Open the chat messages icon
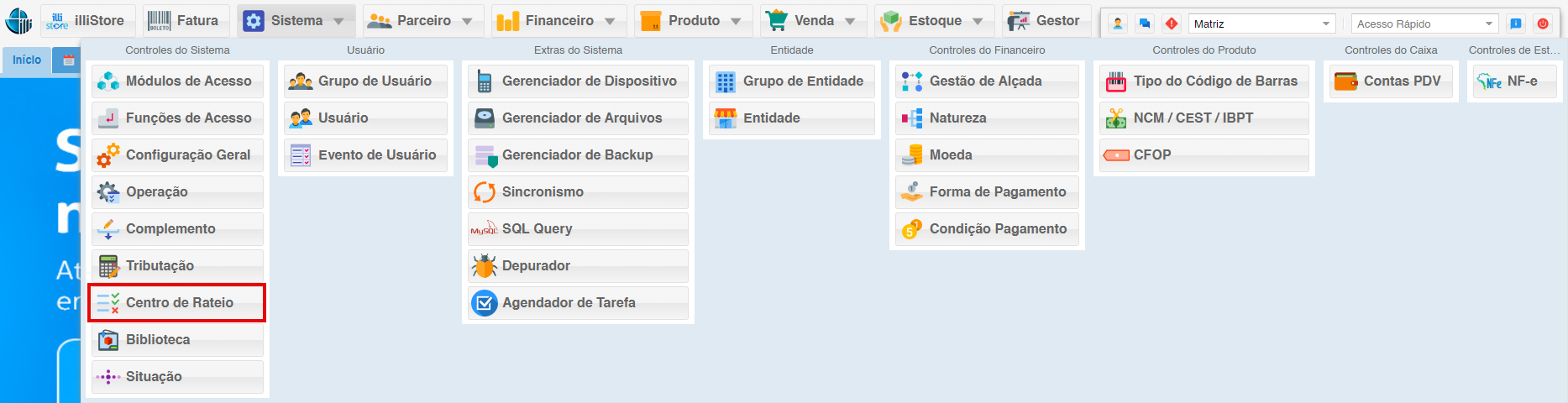The width and height of the screenshot is (1568, 403). point(1144,24)
